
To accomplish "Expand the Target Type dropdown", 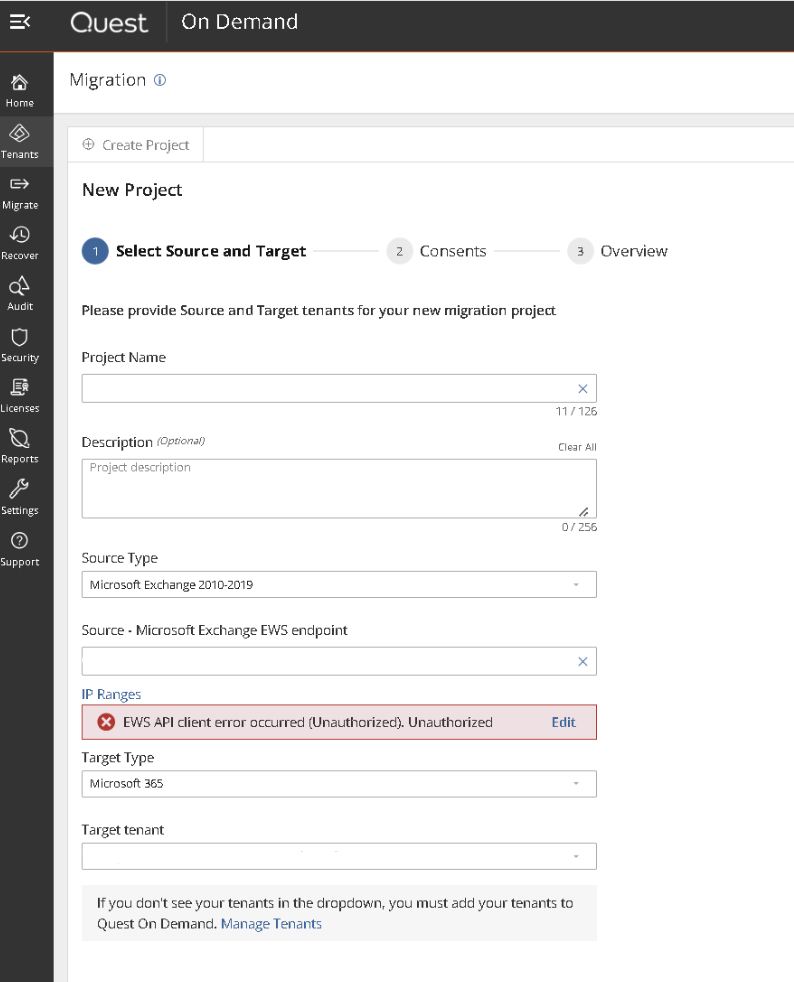I will coord(339,783).
